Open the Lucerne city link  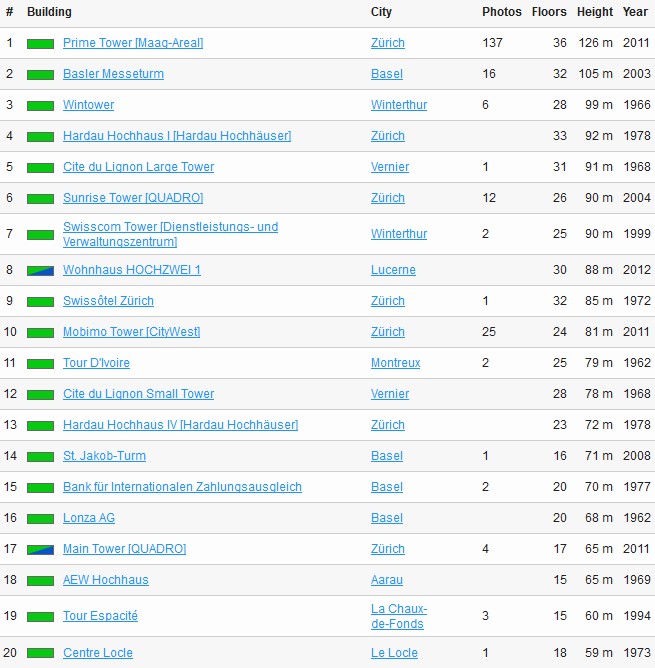click(393, 270)
